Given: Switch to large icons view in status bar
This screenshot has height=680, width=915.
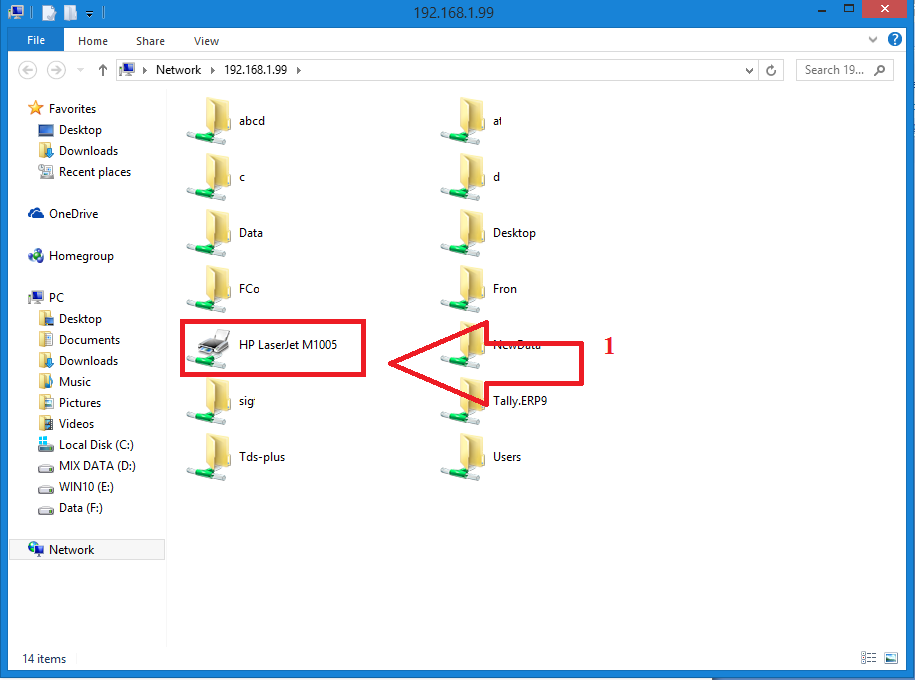Looking at the screenshot, I should tap(890, 658).
